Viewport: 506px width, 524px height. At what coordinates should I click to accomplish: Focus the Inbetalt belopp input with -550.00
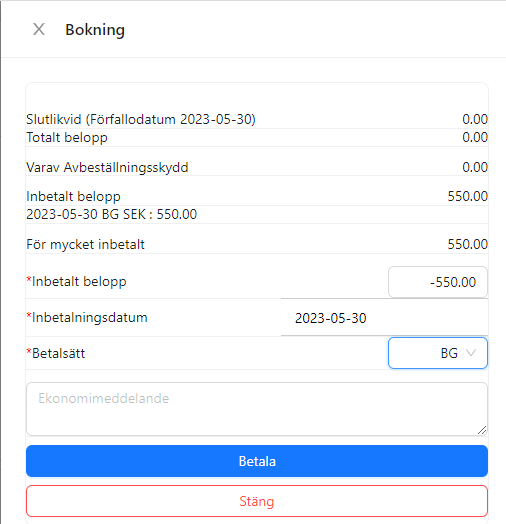click(x=438, y=282)
